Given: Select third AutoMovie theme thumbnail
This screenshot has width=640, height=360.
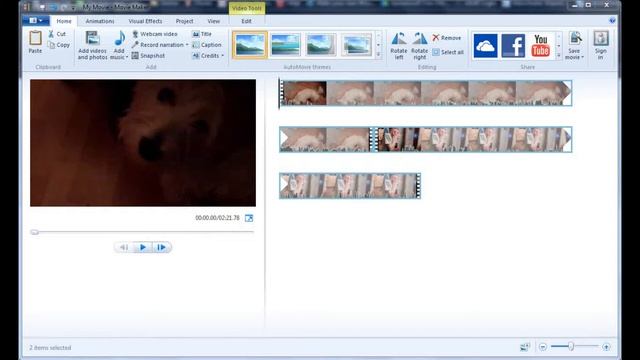Looking at the screenshot, I should (321, 45).
